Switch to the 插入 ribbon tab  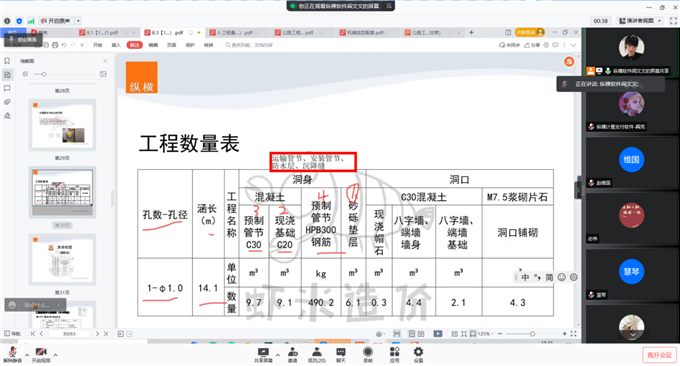click(116, 45)
